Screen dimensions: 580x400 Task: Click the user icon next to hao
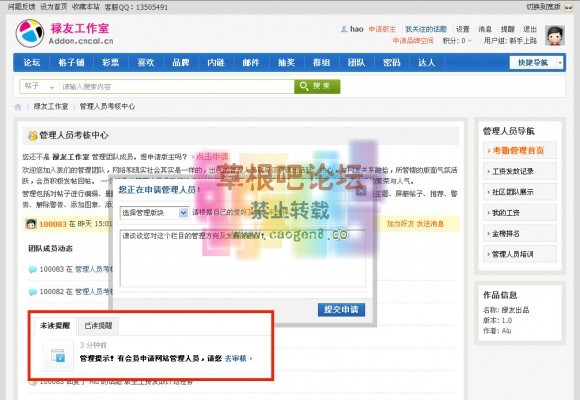tap(344, 29)
